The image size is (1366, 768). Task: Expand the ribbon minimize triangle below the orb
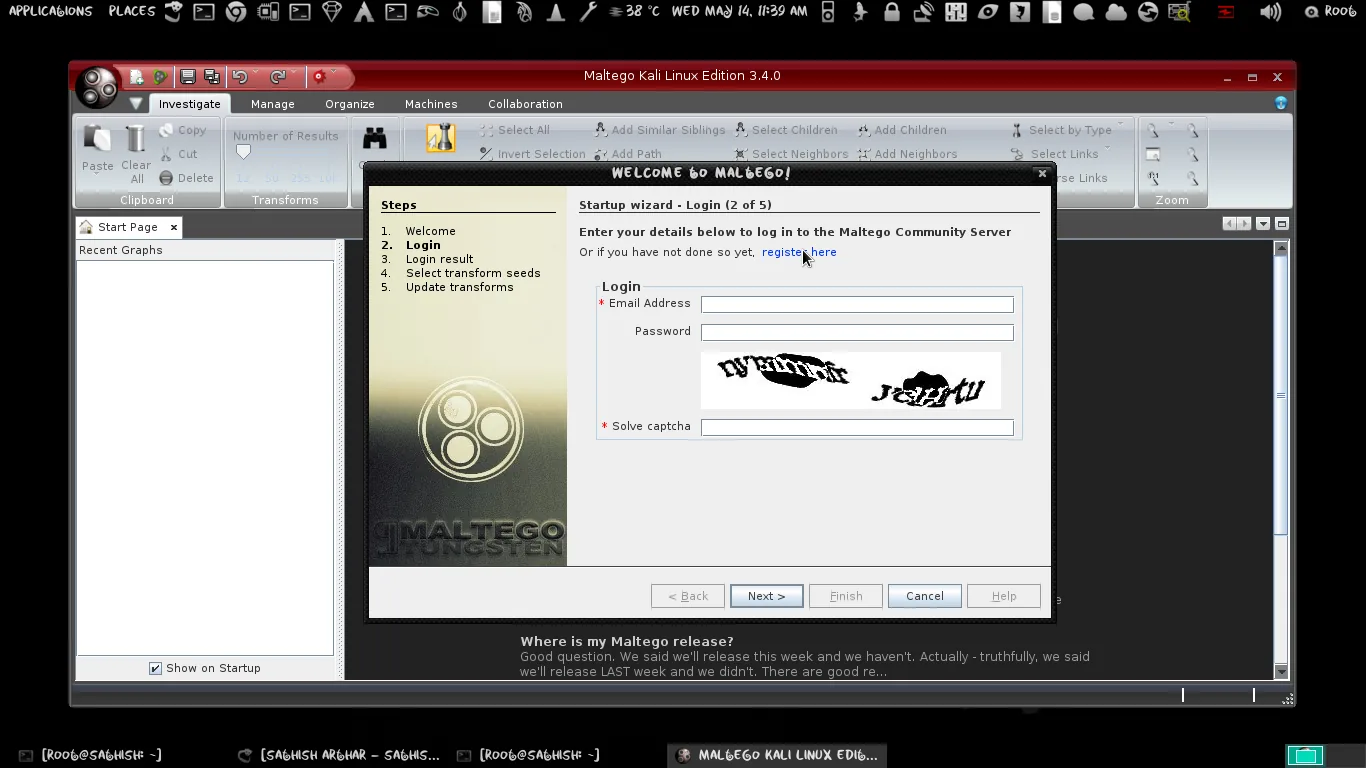click(x=136, y=104)
